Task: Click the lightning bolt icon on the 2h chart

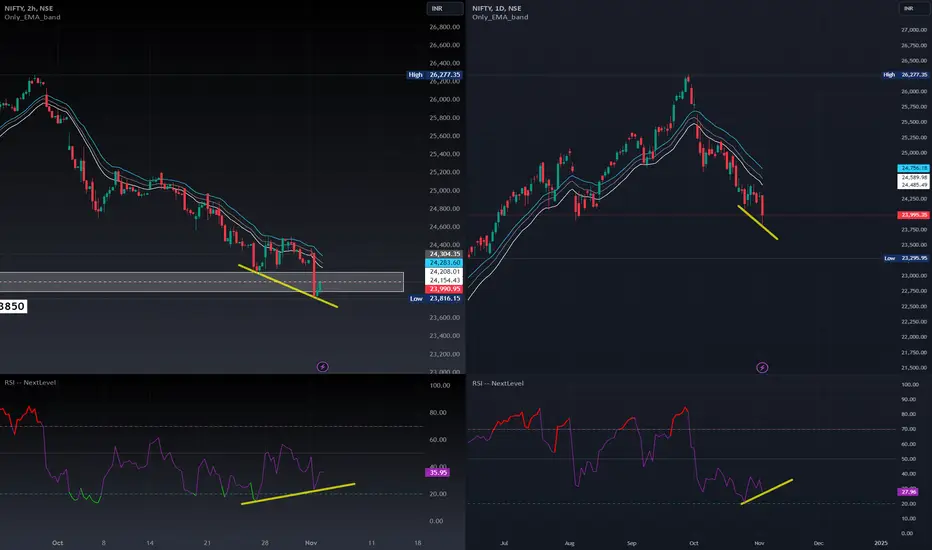Action: coord(322,366)
